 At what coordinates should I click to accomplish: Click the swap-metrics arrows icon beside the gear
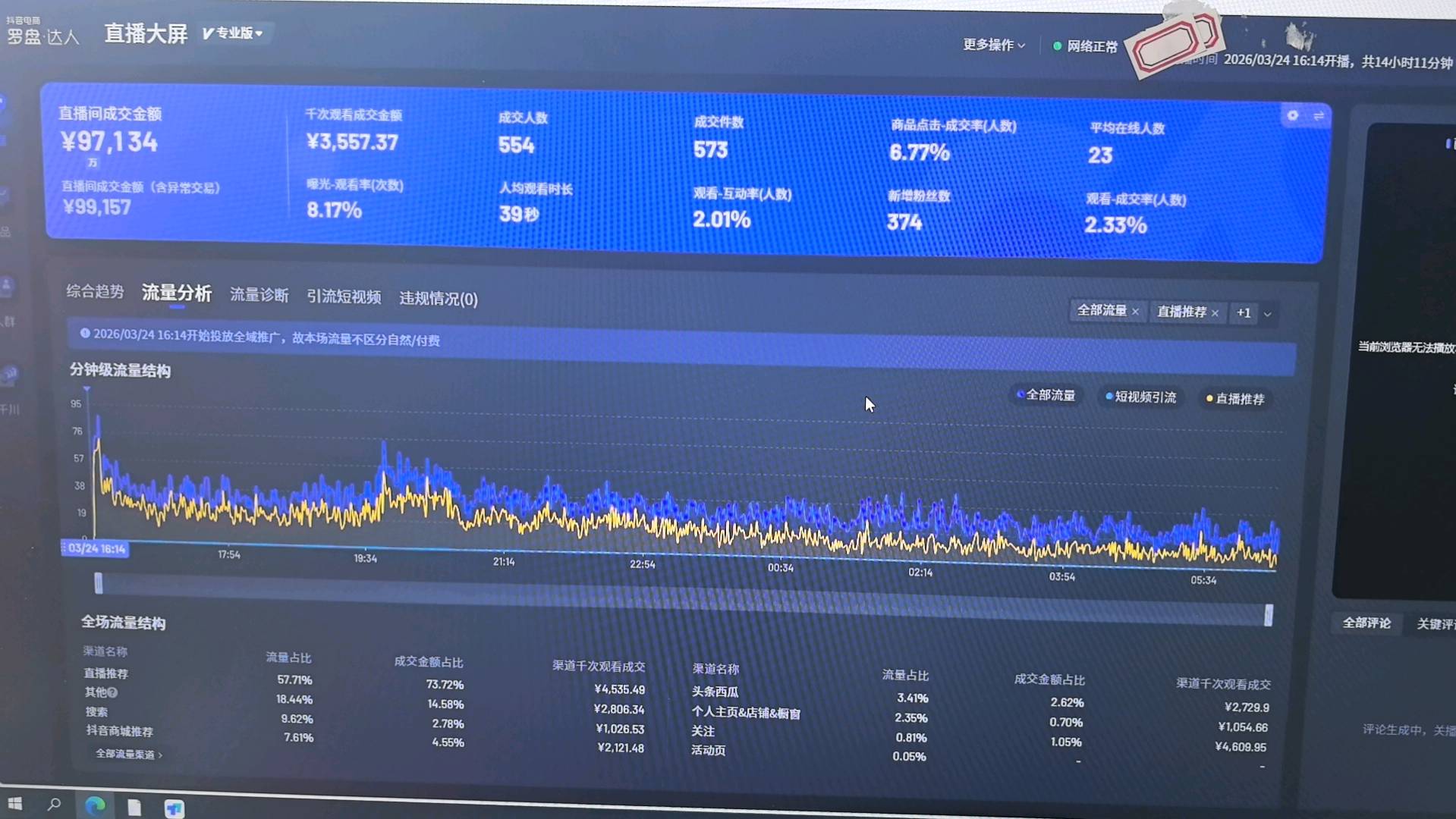coord(1319,116)
